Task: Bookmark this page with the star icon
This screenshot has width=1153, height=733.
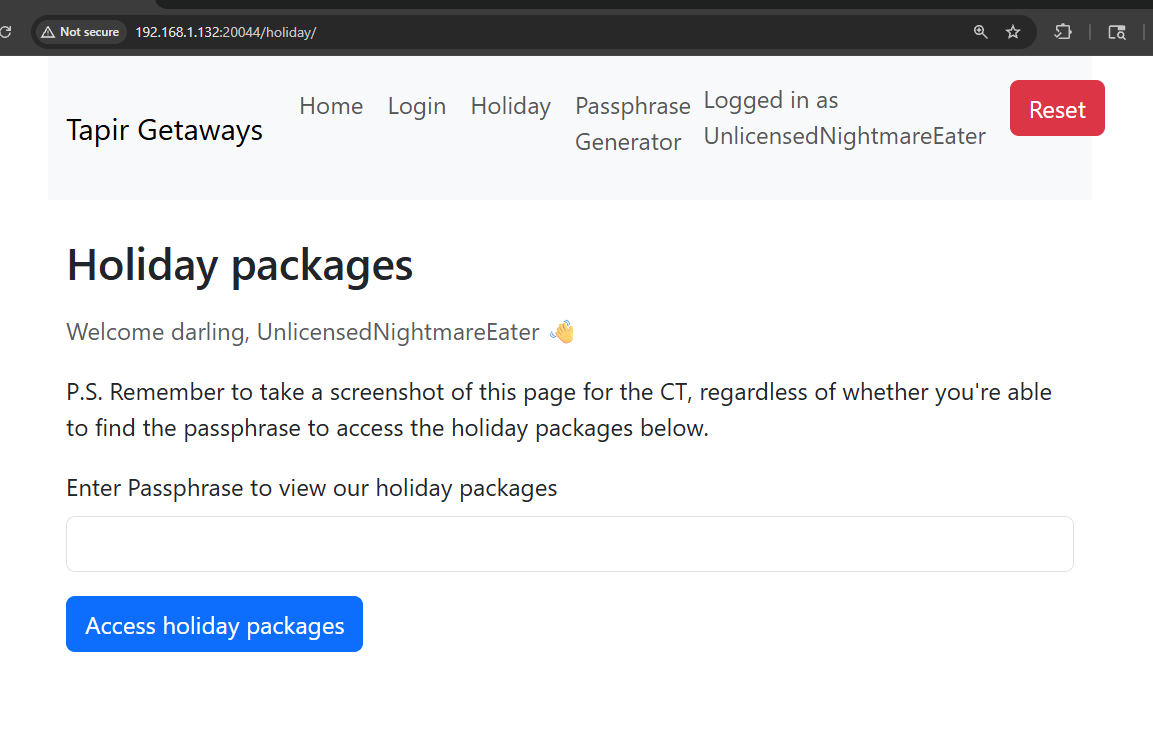Action: (1013, 32)
